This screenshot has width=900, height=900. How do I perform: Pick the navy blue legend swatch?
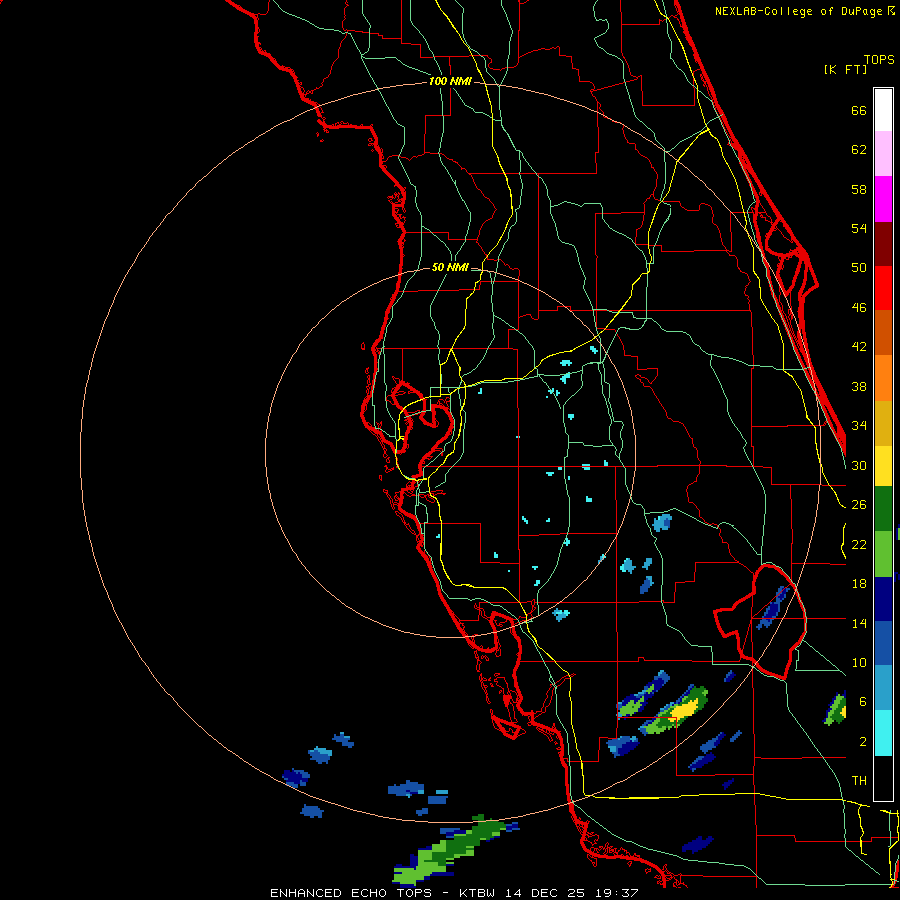[883, 599]
